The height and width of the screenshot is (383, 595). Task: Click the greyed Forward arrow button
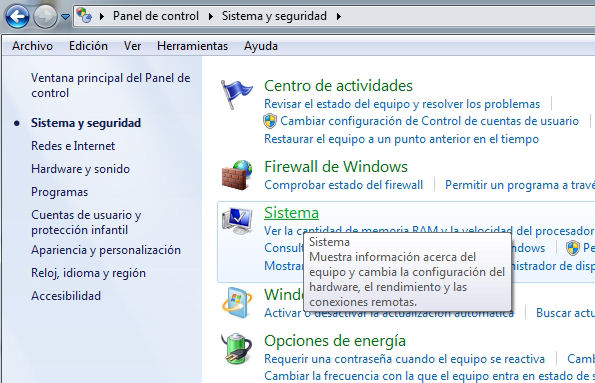45,17
